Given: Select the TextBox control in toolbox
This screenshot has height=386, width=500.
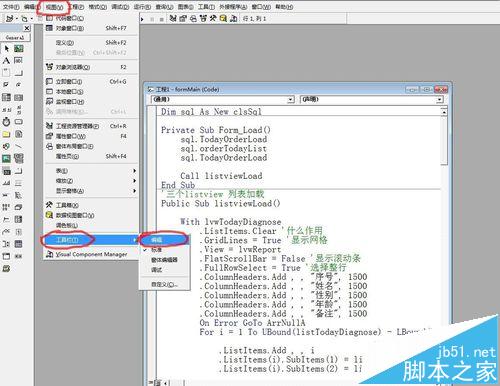Looking at the screenshot, I should (19, 61).
